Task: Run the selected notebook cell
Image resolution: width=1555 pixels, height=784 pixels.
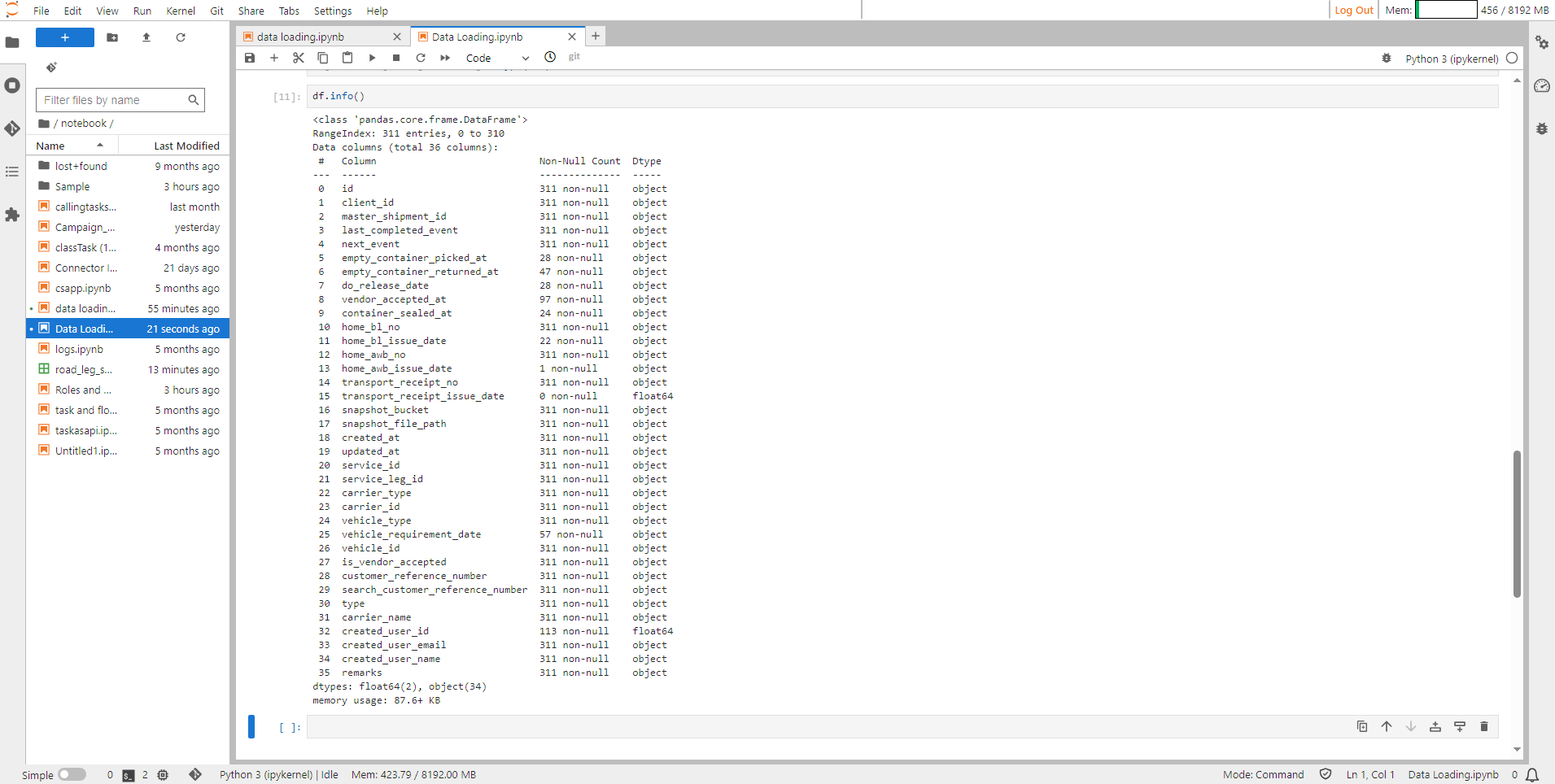Action: click(371, 58)
